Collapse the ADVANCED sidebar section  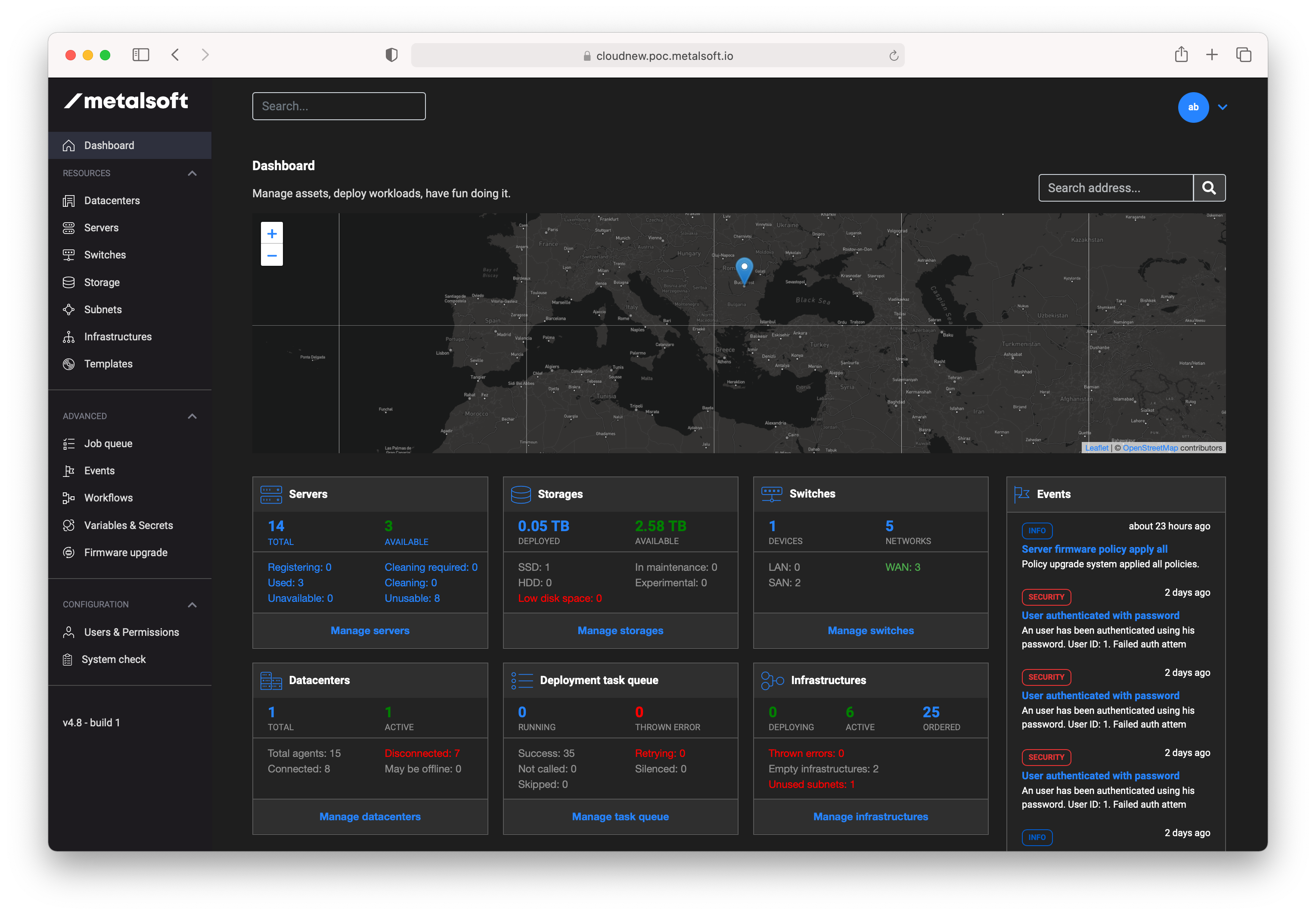192,416
